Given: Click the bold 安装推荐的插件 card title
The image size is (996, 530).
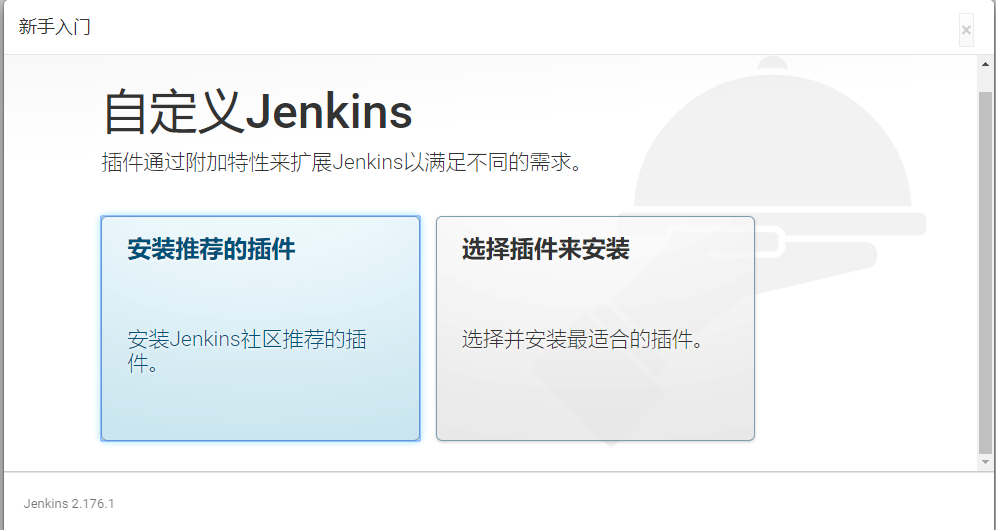Looking at the screenshot, I should point(212,249).
